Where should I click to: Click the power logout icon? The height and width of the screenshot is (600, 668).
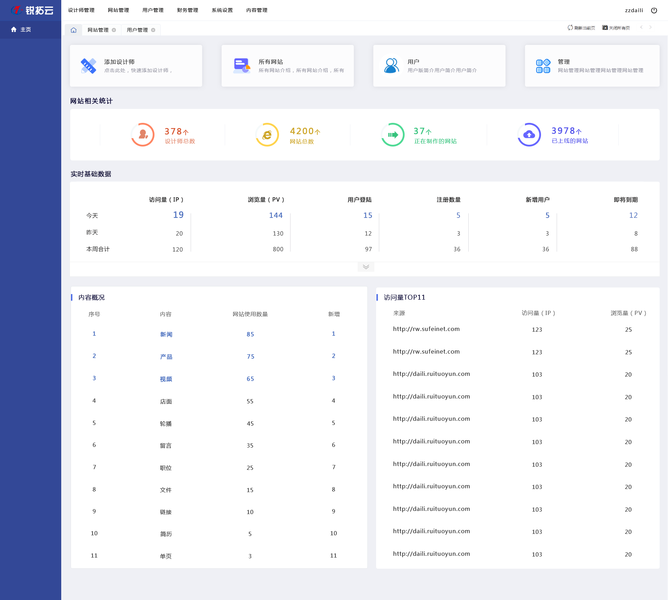coord(654,10)
